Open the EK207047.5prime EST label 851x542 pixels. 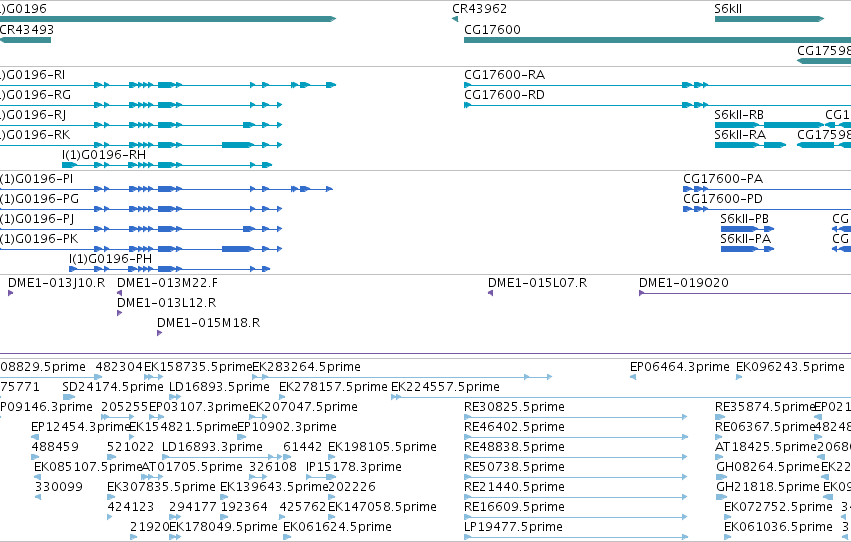coord(303,407)
